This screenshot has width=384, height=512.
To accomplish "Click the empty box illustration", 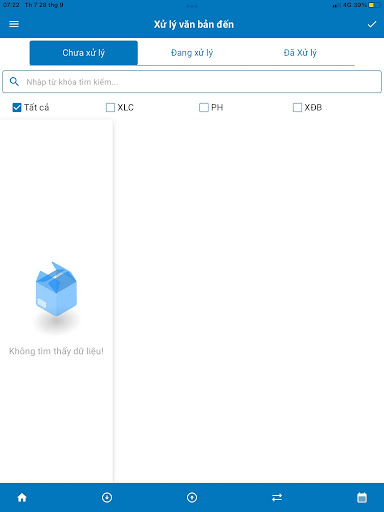I will pyautogui.click(x=56, y=289).
